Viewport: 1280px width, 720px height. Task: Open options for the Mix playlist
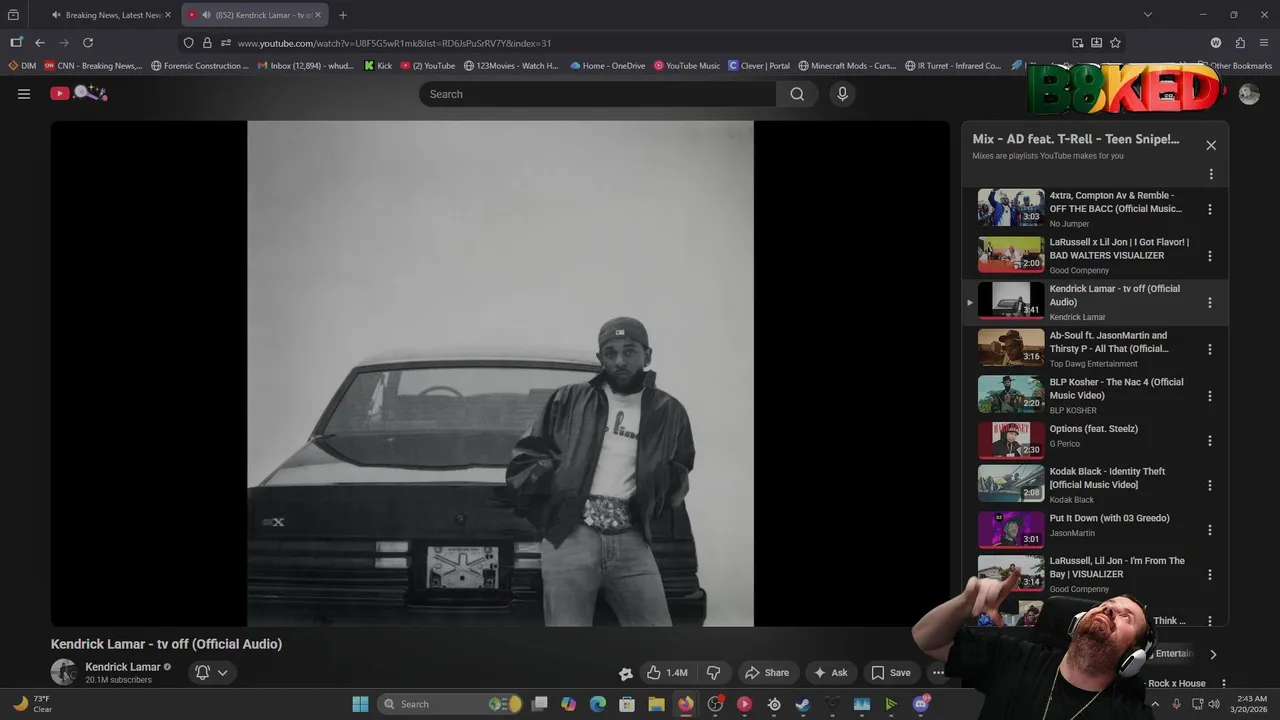(1211, 174)
